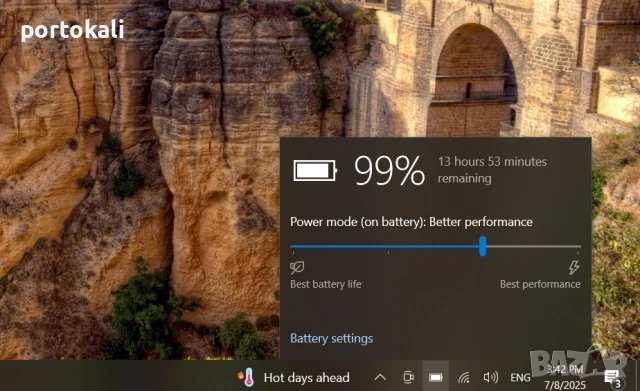Click the Best performance label
Image resolution: width=640 pixels, height=391 pixels.
coord(540,284)
